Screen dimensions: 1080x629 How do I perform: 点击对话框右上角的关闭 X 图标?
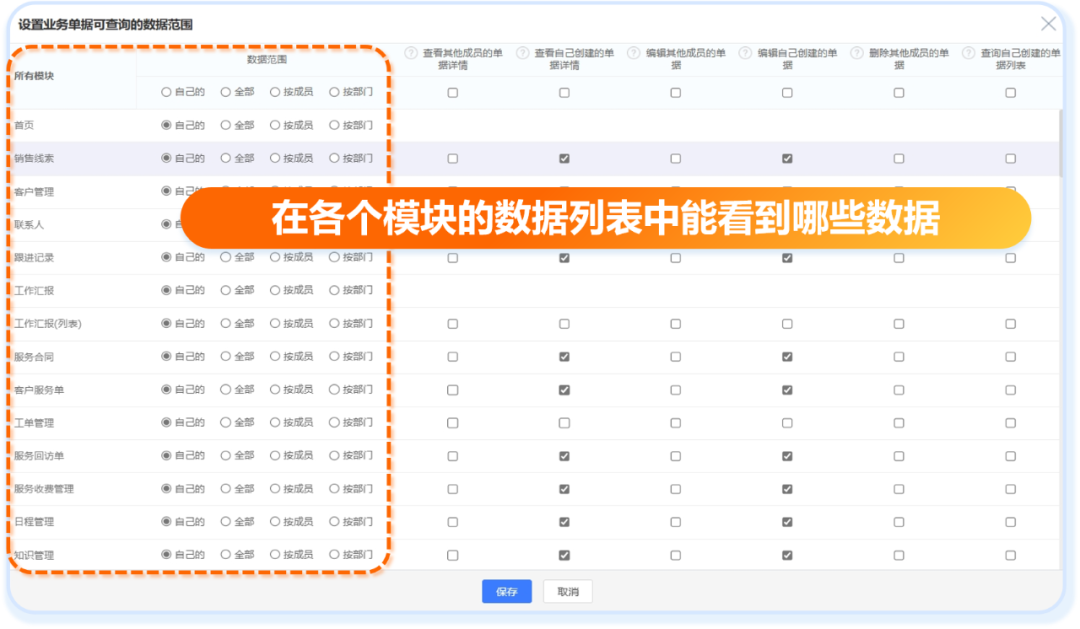pyautogui.click(x=1048, y=24)
